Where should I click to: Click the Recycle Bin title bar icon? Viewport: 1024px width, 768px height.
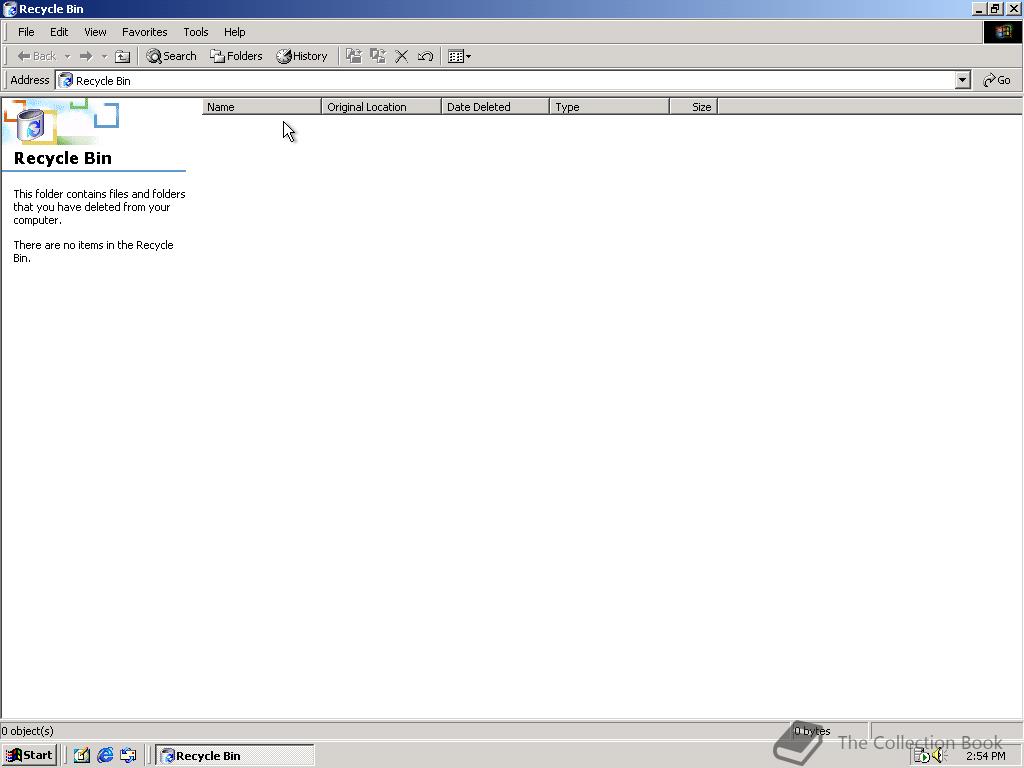click(9, 9)
